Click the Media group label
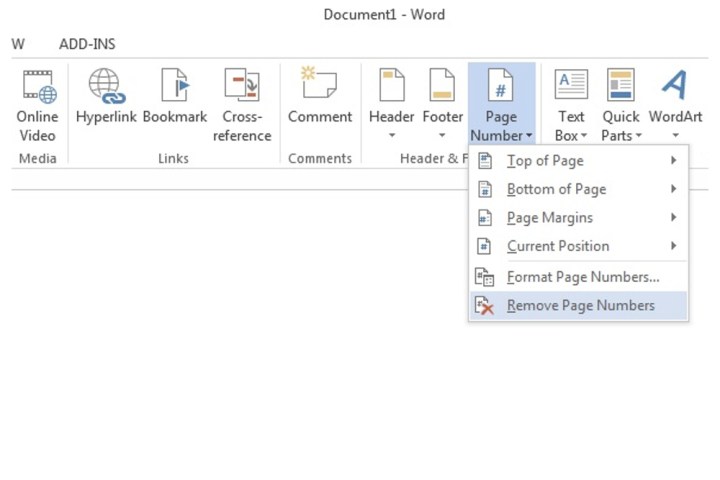The image size is (720, 480). click(38, 158)
